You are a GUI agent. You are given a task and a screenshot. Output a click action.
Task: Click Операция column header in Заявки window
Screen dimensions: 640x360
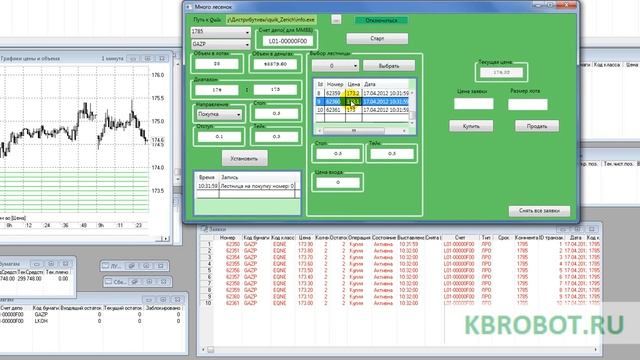[360, 238]
